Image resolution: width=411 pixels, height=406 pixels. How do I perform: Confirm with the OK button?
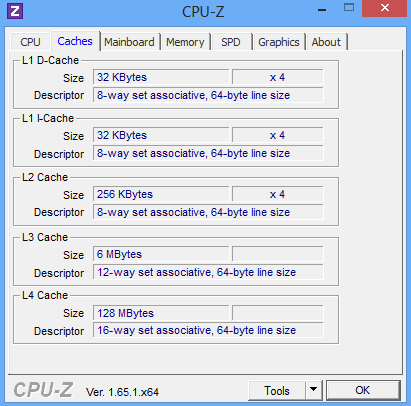363,390
